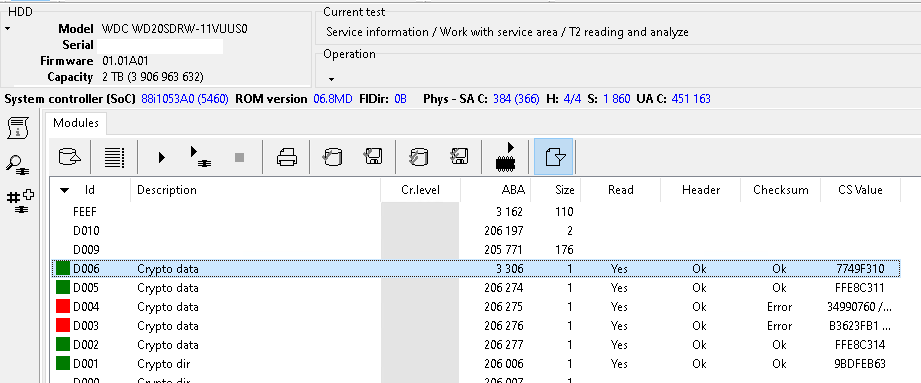Click the play arrow toolbar button
Viewport: 921px width, 383px height.
tap(162, 157)
